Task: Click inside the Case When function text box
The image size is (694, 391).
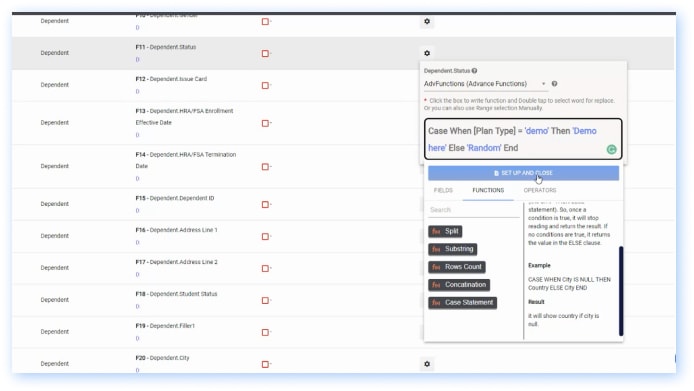Action: tap(523, 139)
